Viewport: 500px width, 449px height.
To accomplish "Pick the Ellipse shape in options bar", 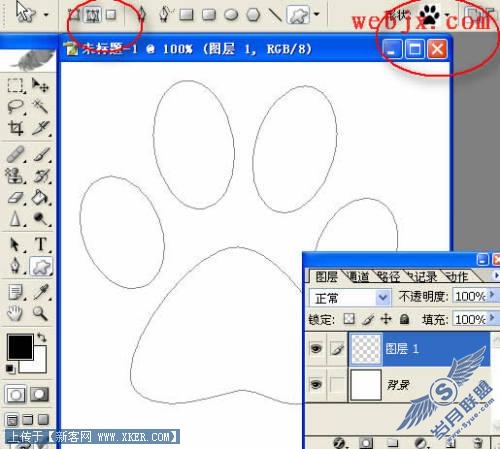I will point(231,15).
